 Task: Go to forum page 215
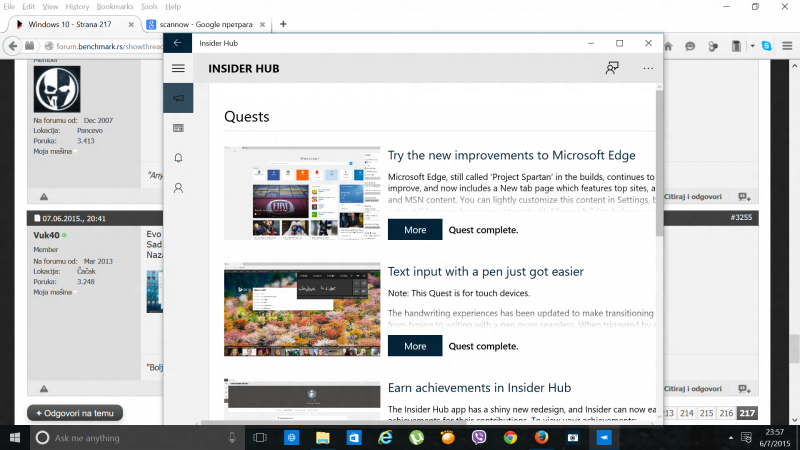tap(707, 413)
